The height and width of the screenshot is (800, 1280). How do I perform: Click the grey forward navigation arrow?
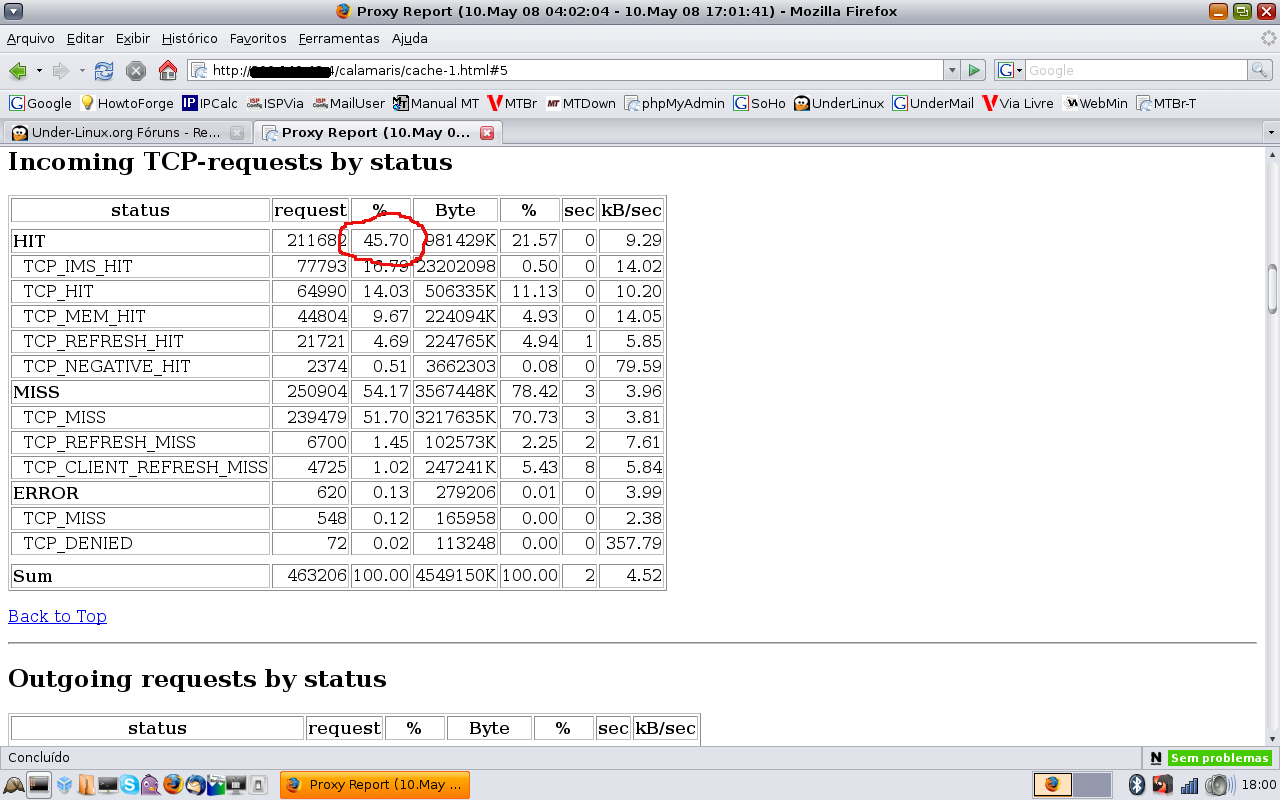[x=60, y=71]
